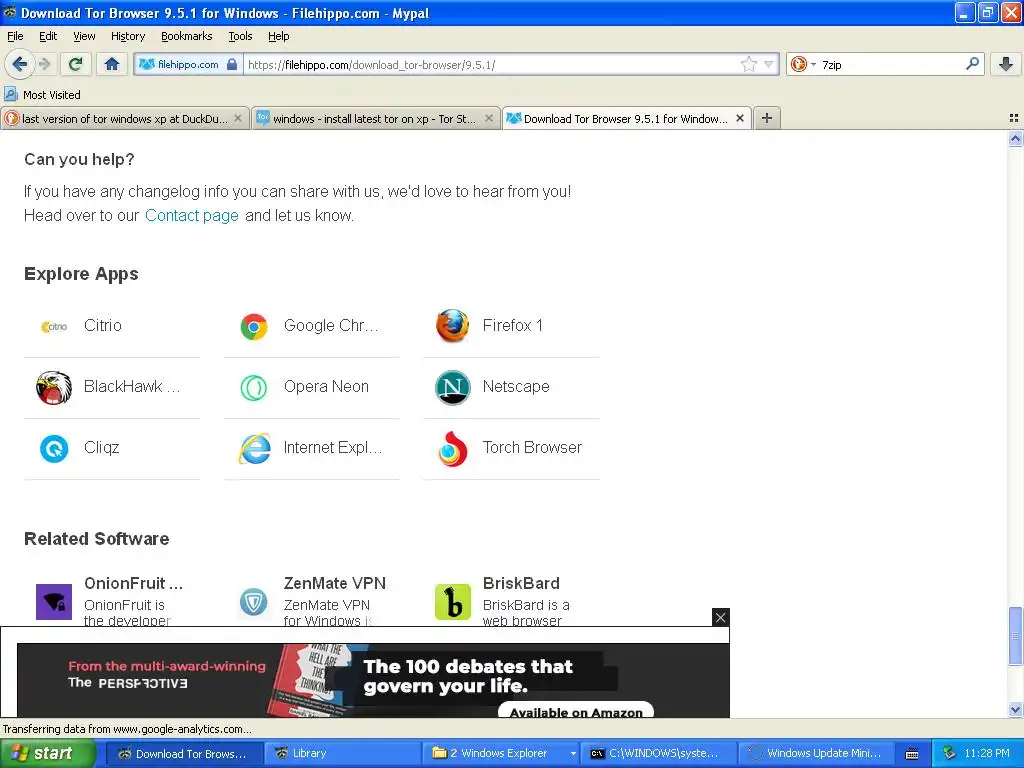Reload the page with the refresh icon

(76, 64)
